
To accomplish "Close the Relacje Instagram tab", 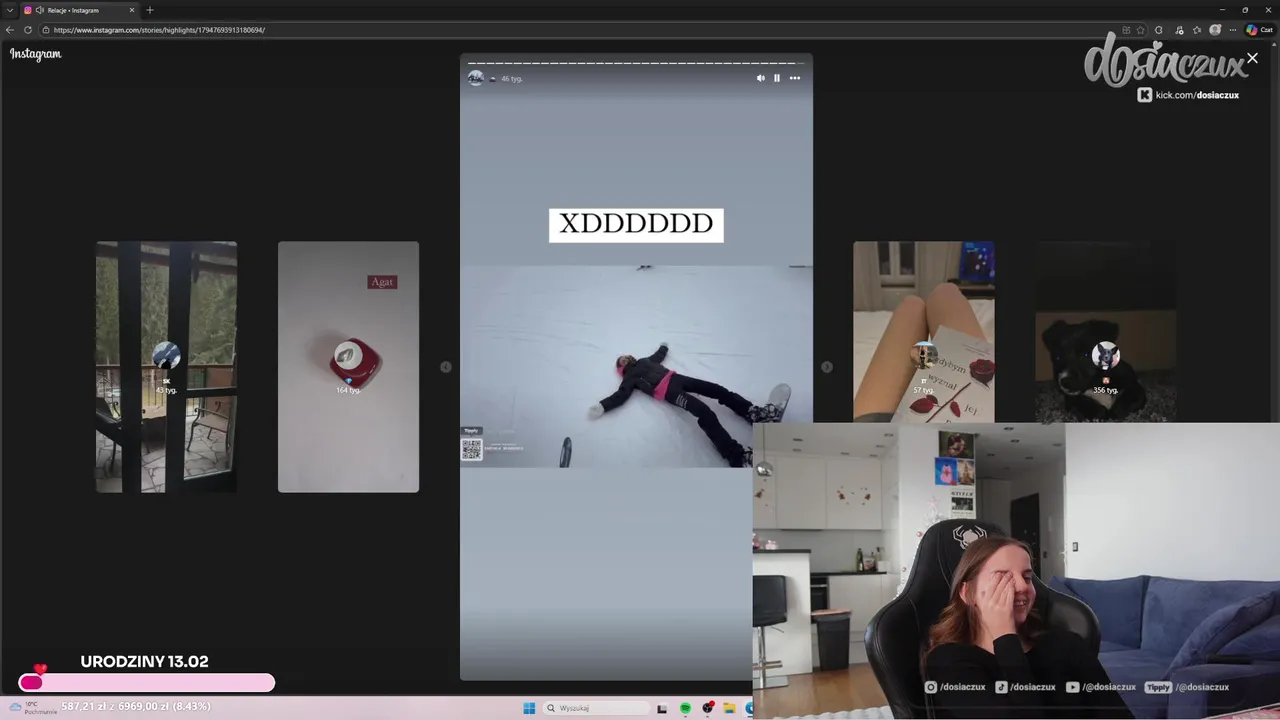I will point(131,10).
